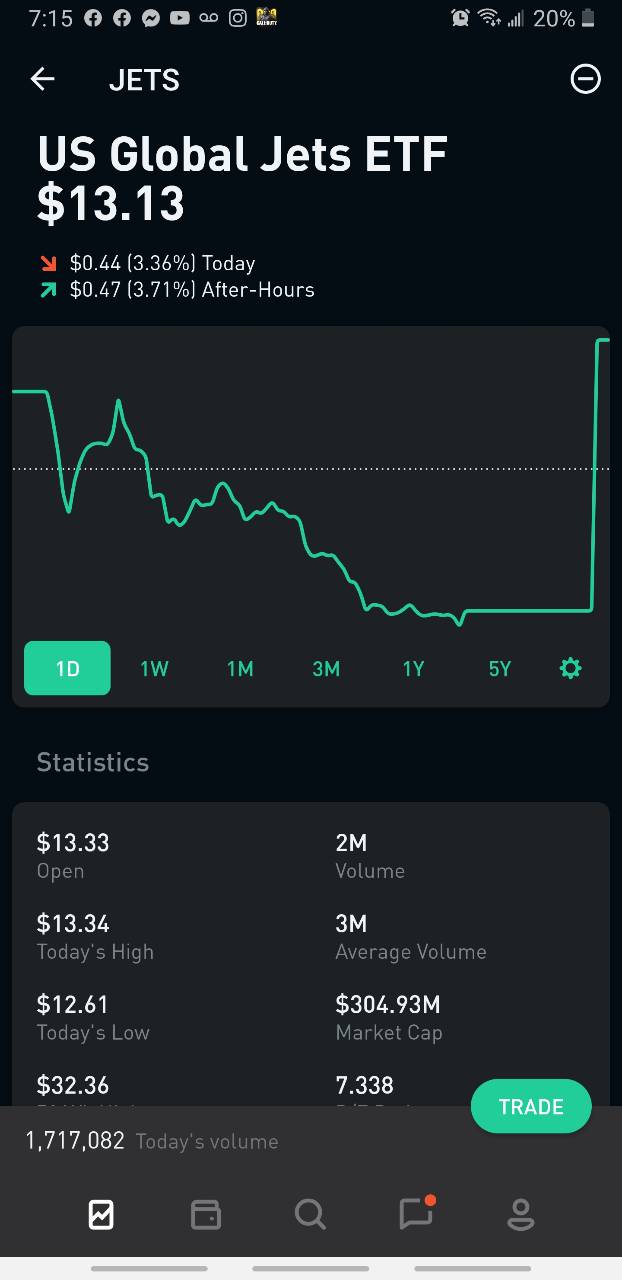Open messages tab with notification dot
The image size is (622, 1280).
(x=416, y=1212)
